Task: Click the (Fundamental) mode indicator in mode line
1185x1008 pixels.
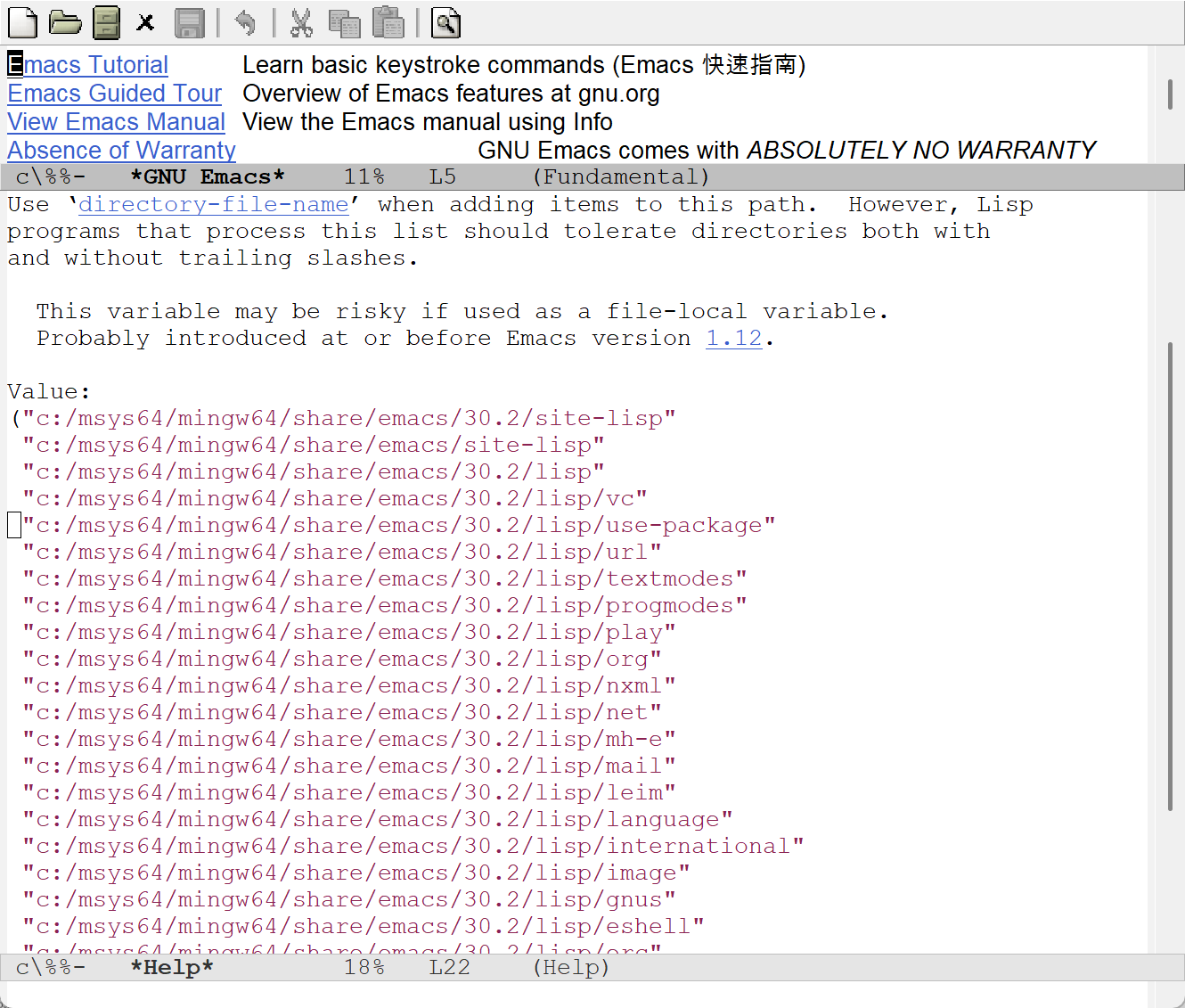Action: click(621, 176)
